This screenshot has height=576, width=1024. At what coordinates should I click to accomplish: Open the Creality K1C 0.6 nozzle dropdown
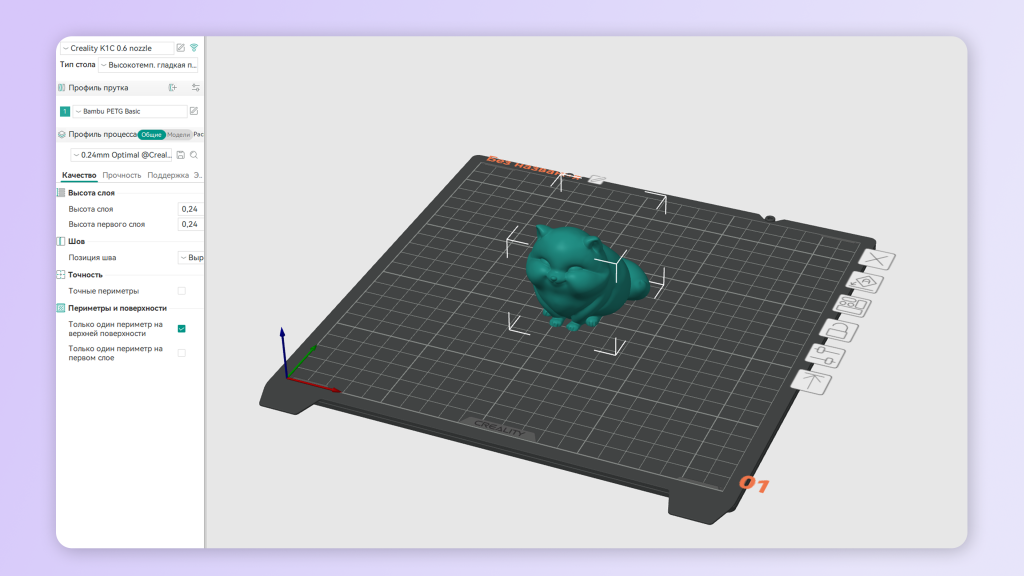click(118, 48)
